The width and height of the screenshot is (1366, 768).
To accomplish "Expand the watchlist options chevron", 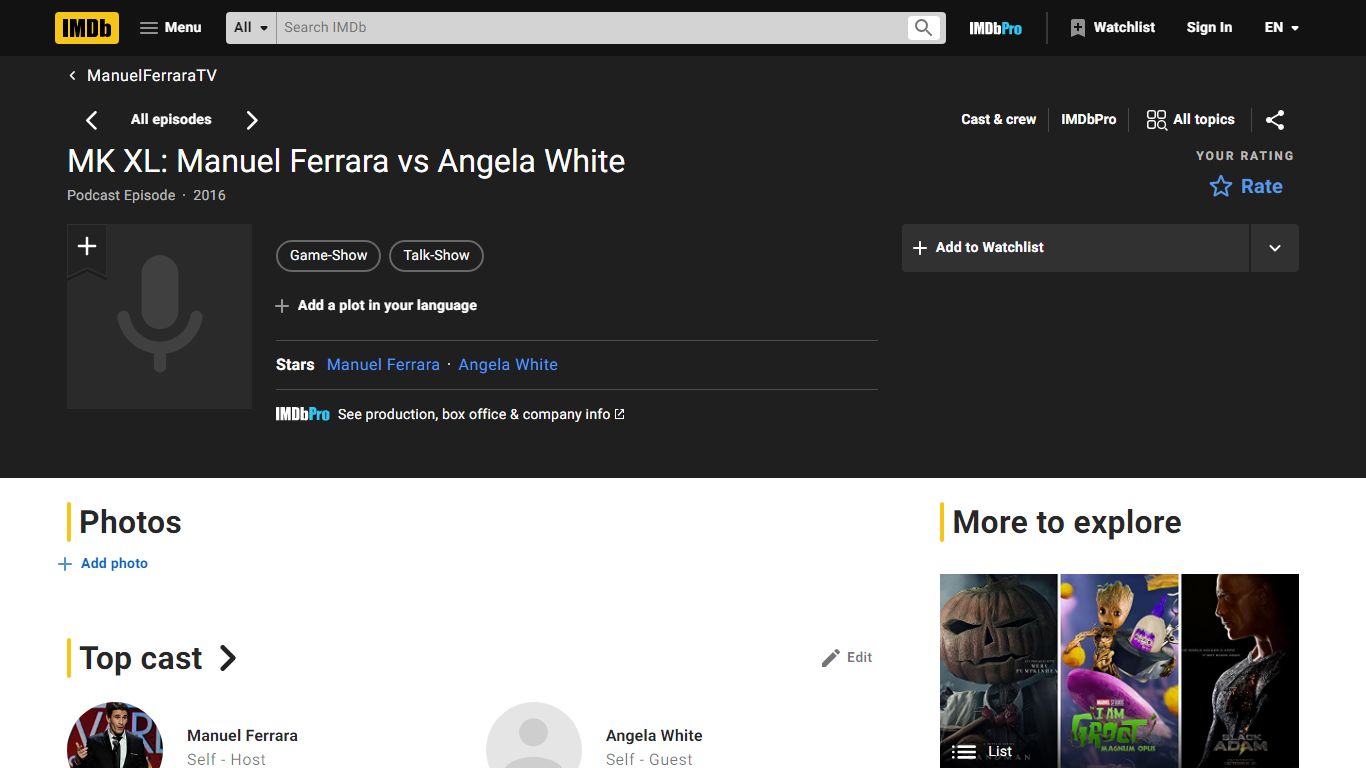I will click(1275, 248).
